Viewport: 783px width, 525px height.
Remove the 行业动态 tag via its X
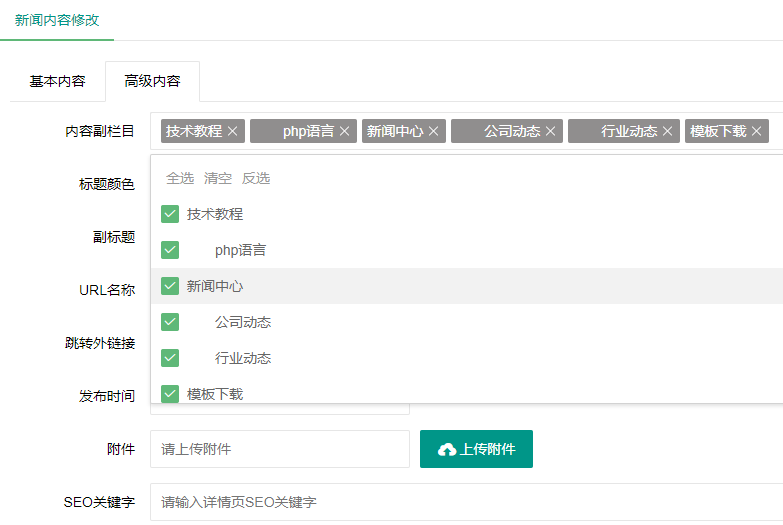coord(668,131)
